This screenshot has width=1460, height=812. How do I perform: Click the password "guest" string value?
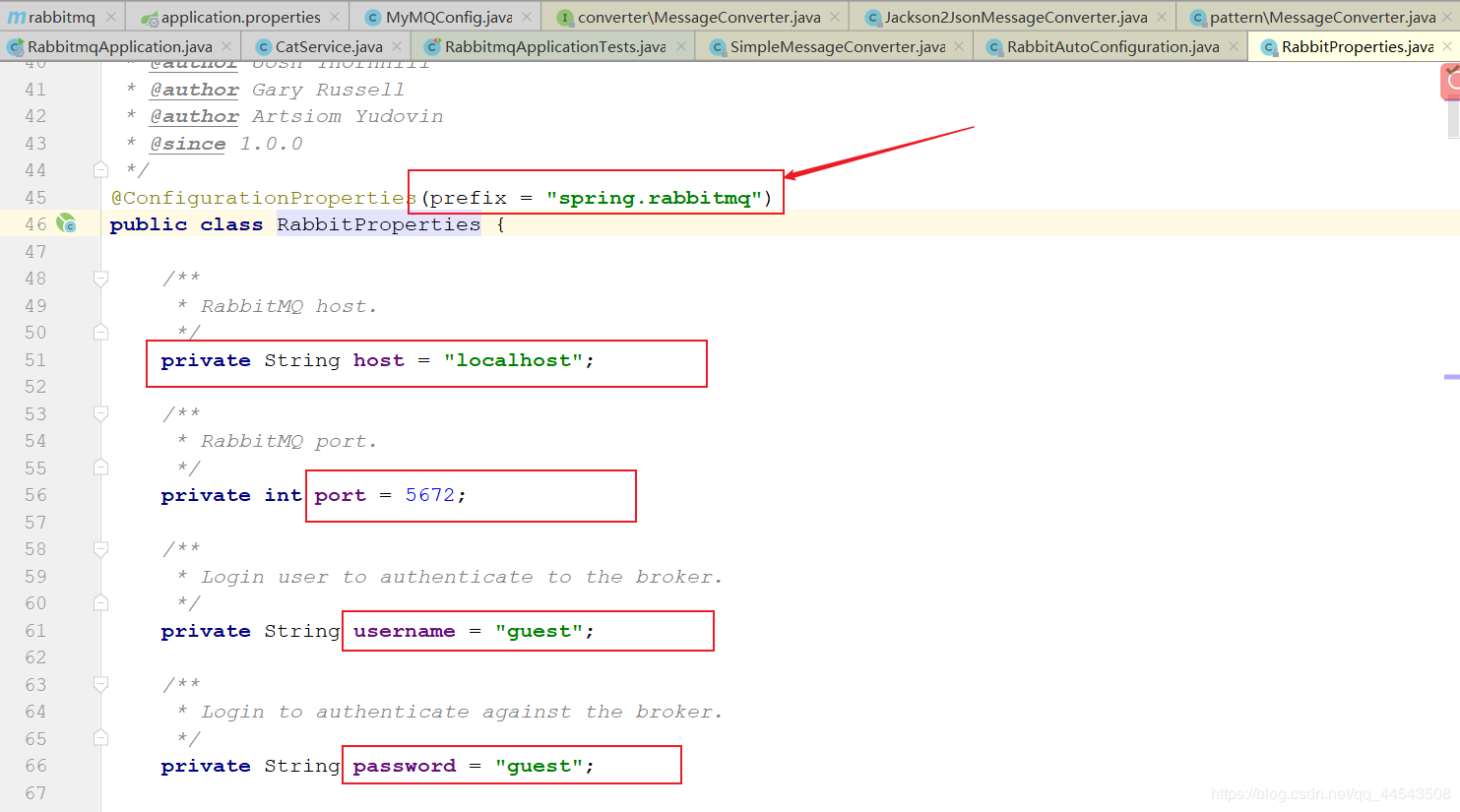540,766
